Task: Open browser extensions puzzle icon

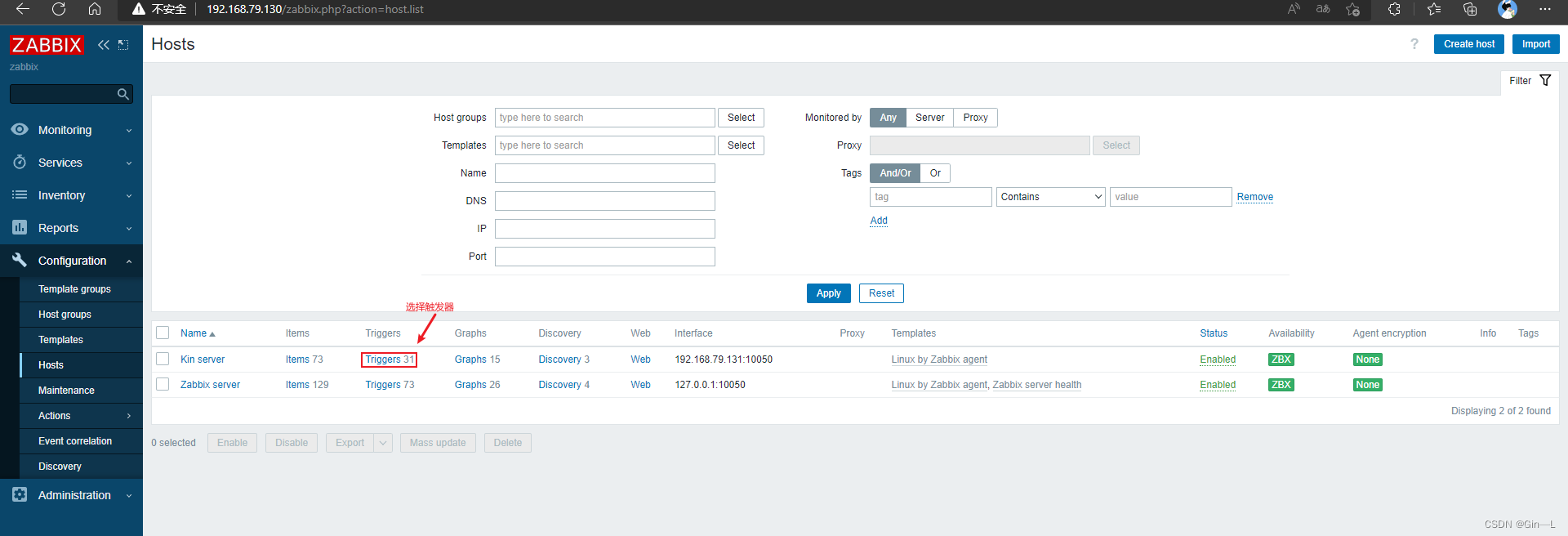Action: [x=1394, y=9]
